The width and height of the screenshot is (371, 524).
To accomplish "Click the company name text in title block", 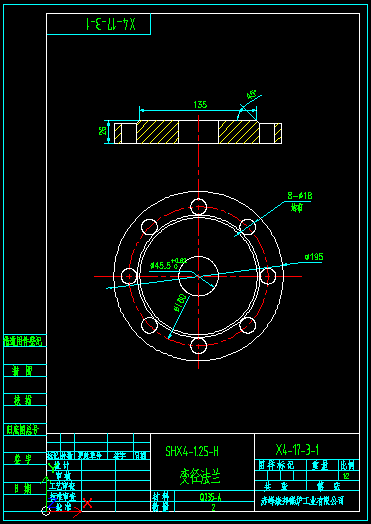I will [302, 501].
